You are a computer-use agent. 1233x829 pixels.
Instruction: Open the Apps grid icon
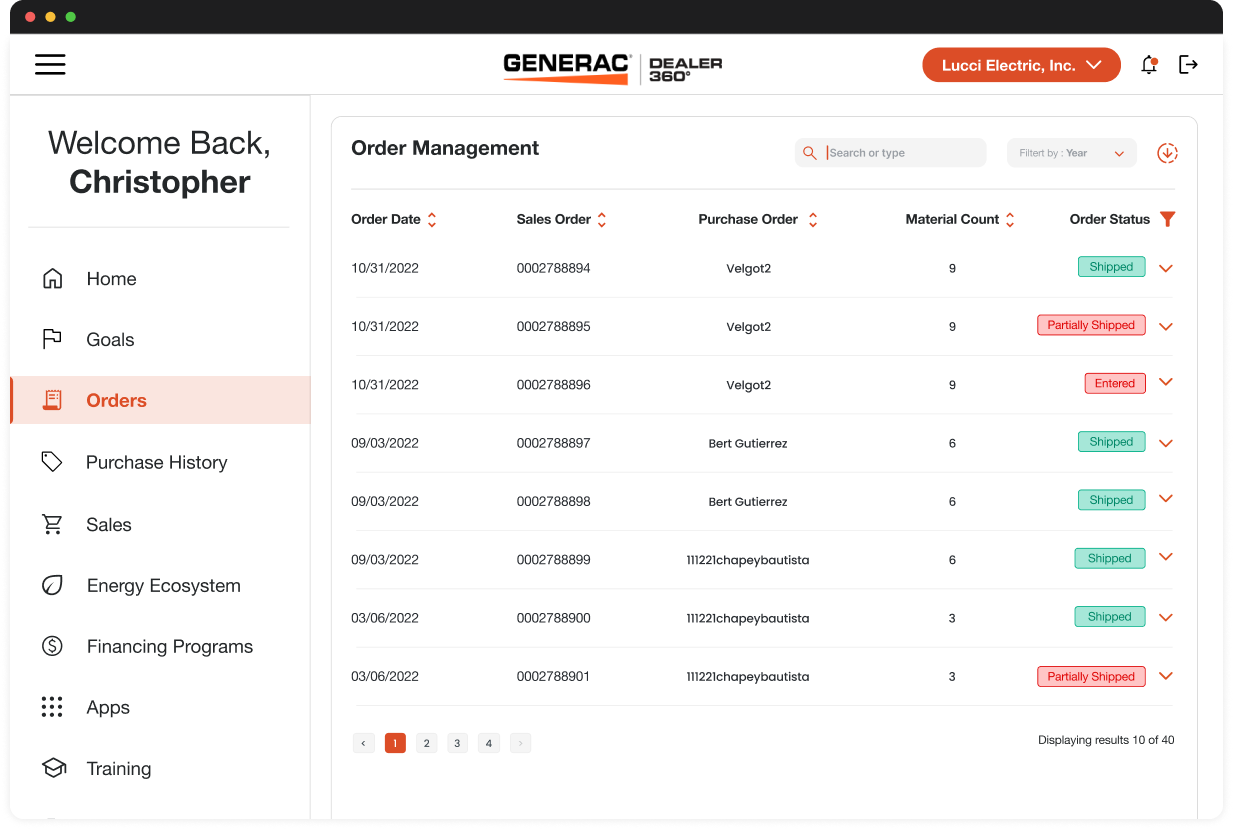52,707
